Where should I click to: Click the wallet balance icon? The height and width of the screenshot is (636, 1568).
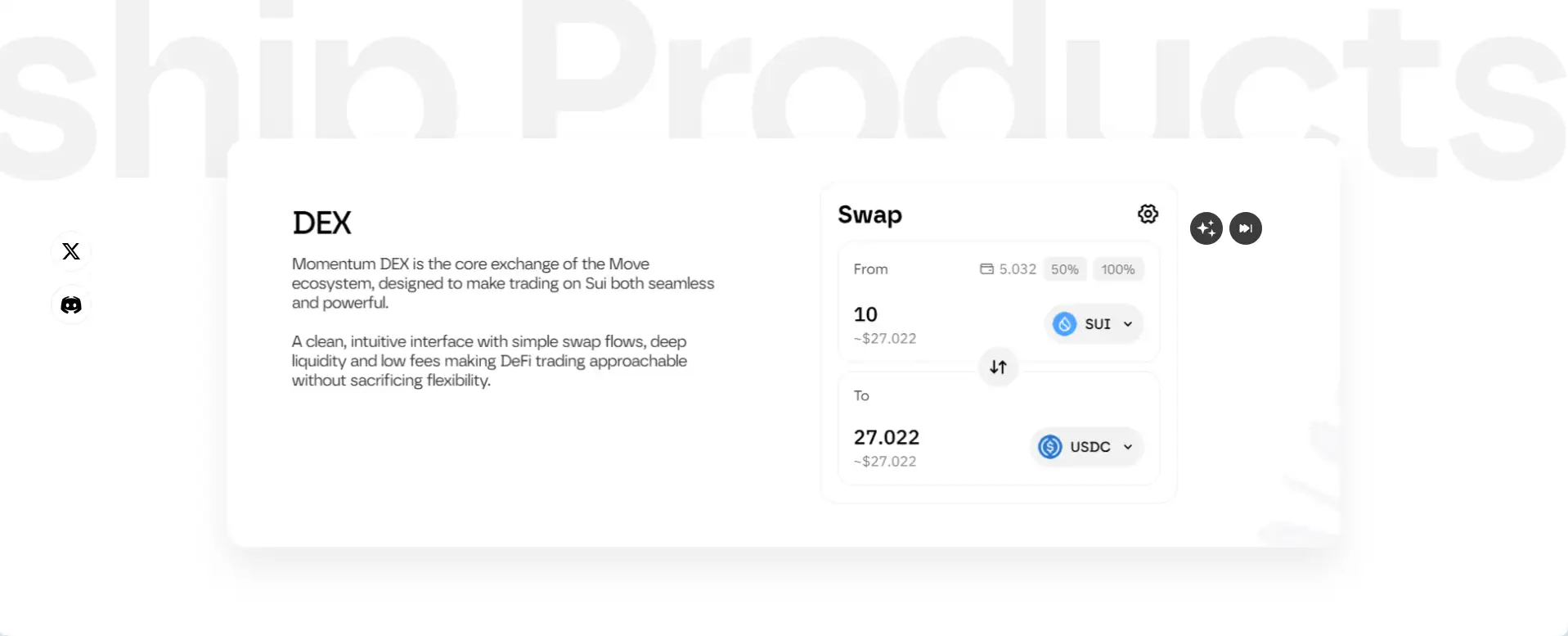[x=986, y=269]
